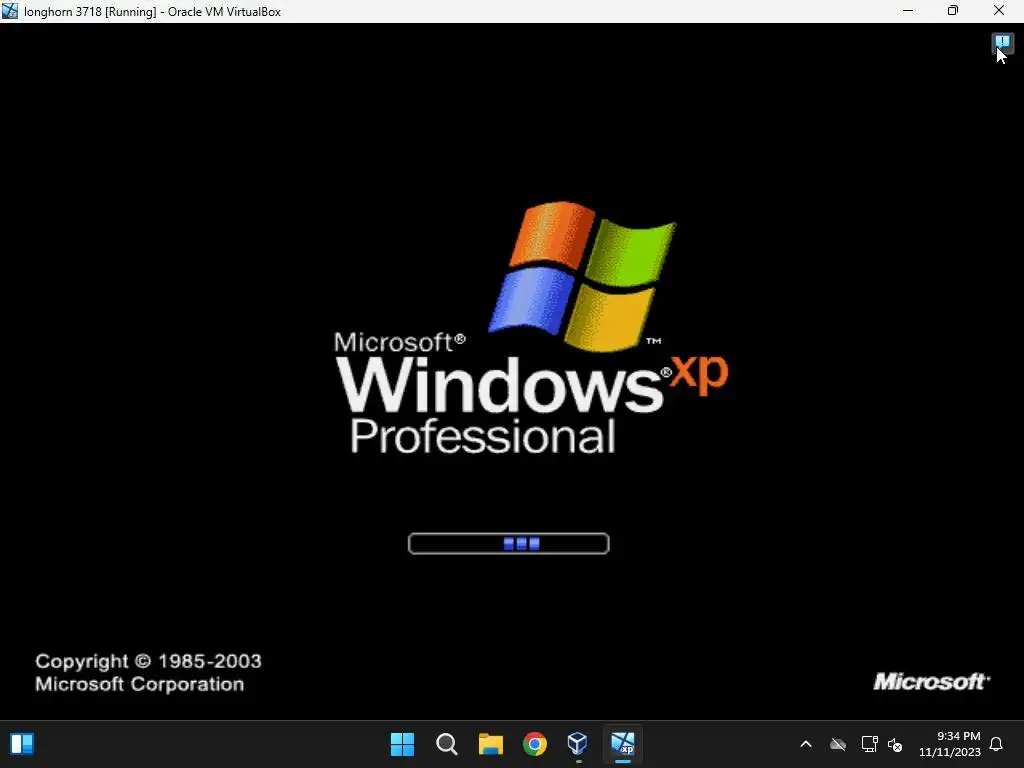Image resolution: width=1024 pixels, height=768 pixels.
Task: Click the OneDrive cloud tray icon
Action: [838, 744]
